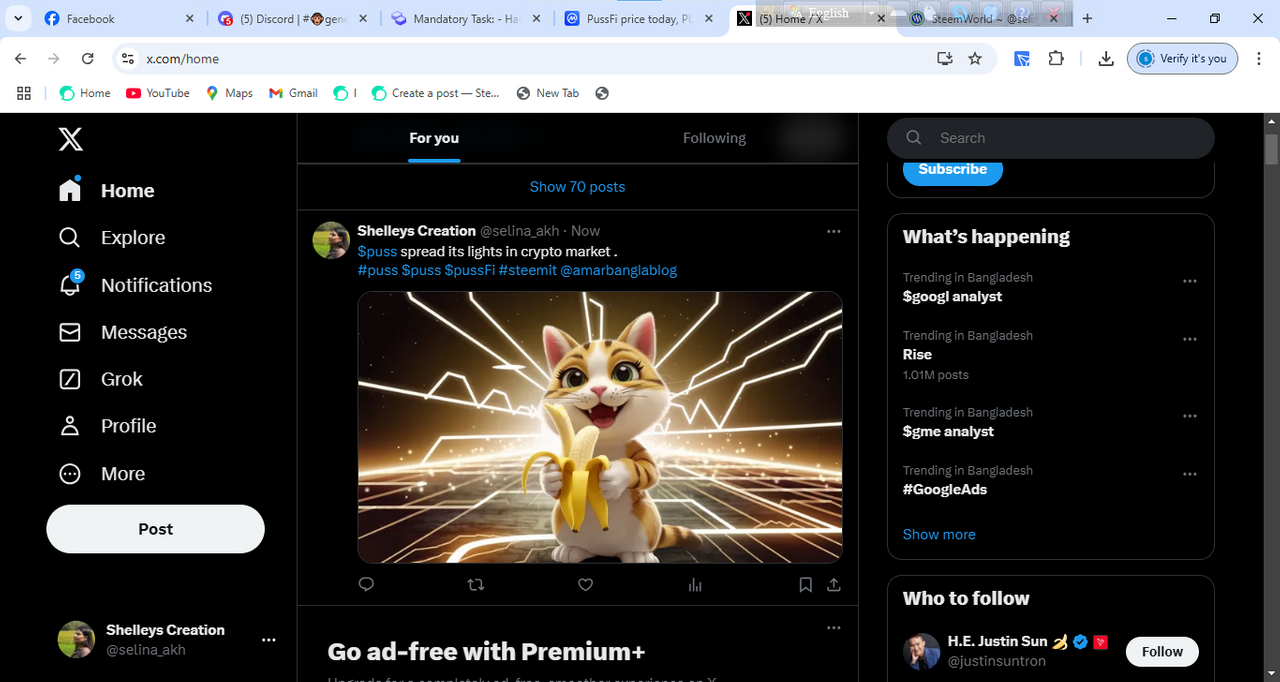Bookmark this page with star icon
The width and height of the screenshot is (1280, 682).
(975, 59)
